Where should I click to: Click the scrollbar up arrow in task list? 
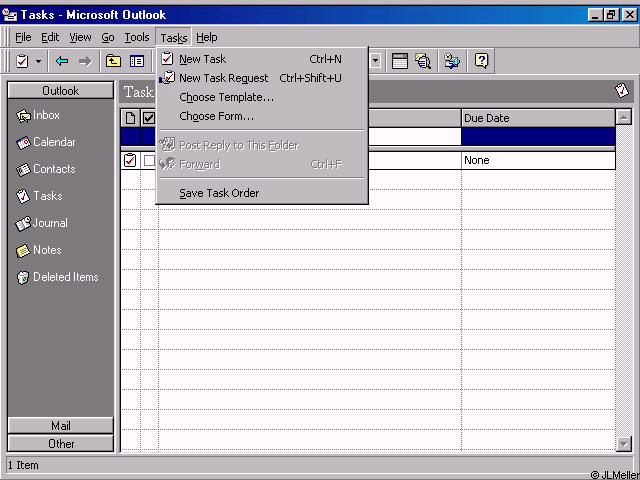click(624, 118)
